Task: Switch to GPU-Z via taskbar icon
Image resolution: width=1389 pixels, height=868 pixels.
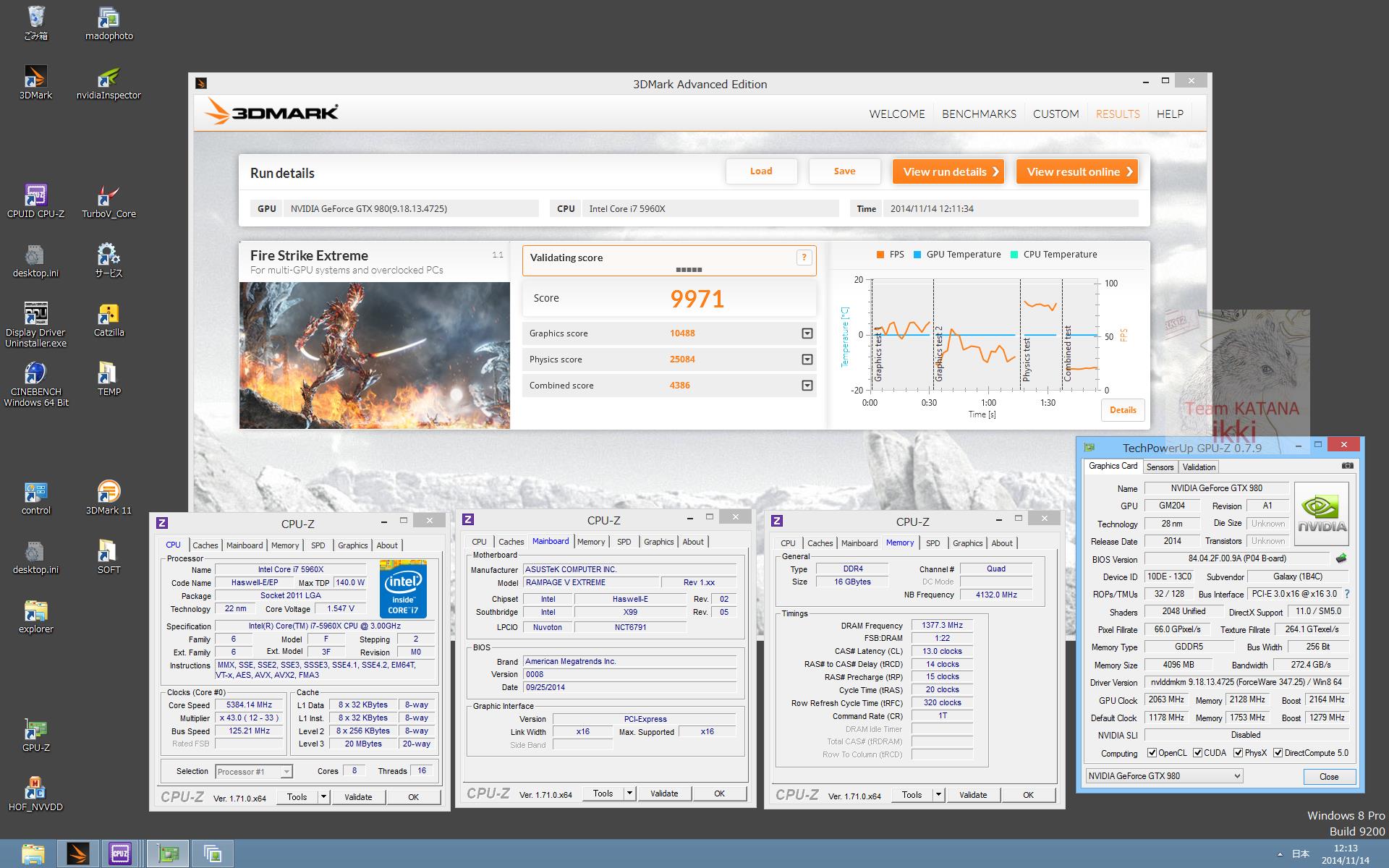Action: click(168, 854)
